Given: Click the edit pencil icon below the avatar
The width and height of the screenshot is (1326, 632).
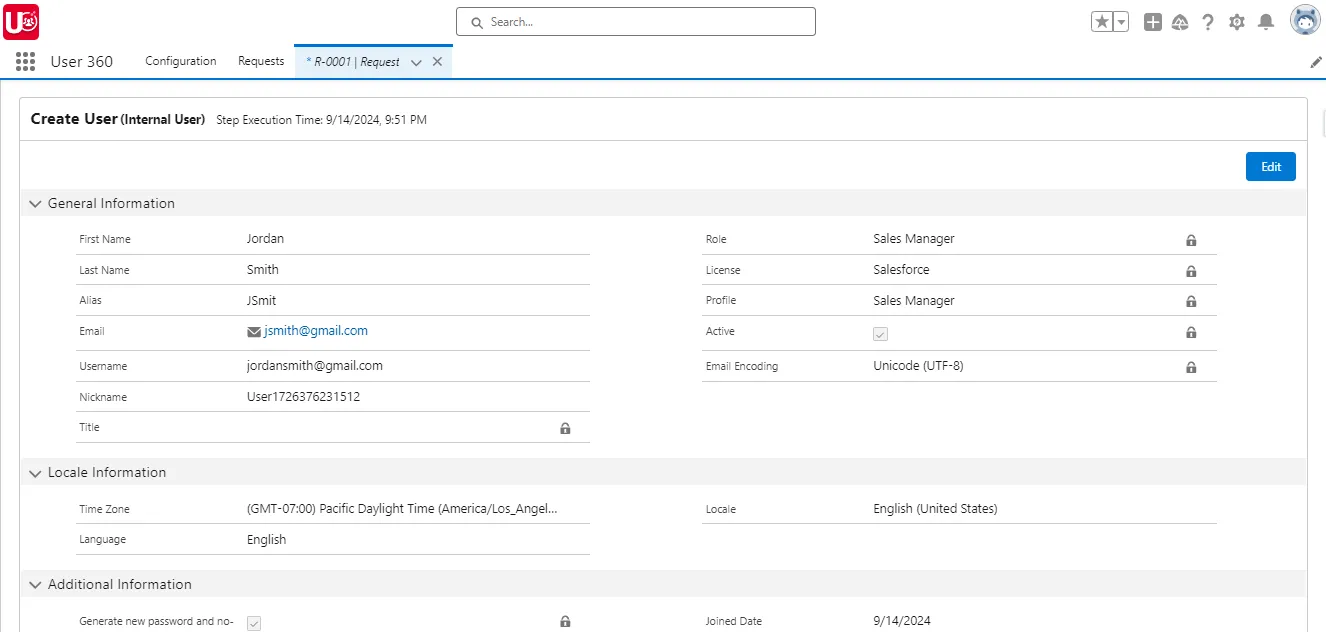Looking at the screenshot, I should point(1316,61).
